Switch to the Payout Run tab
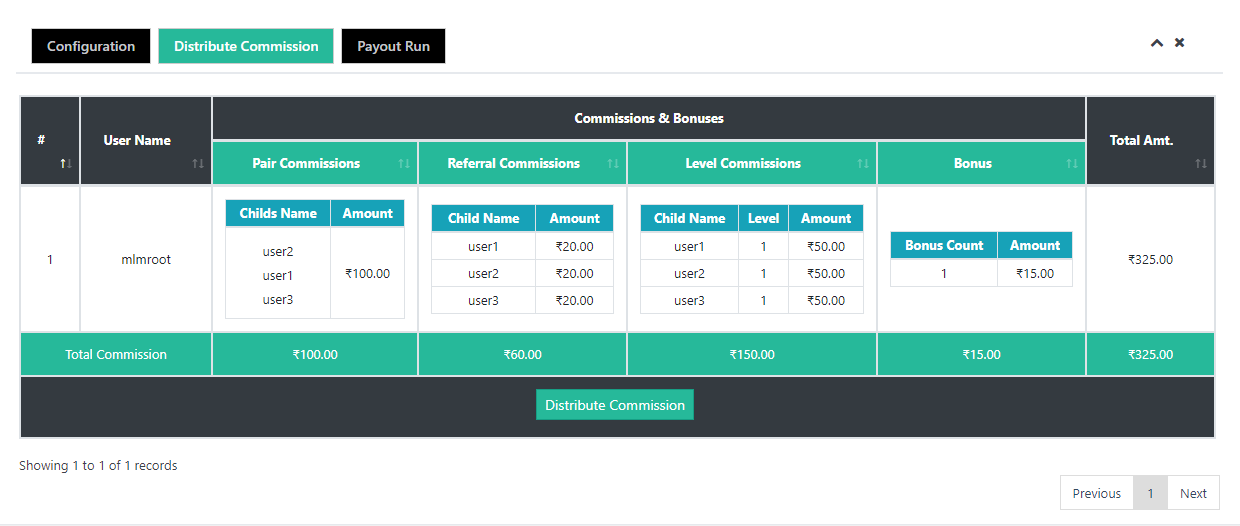The width and height of the screenshot is (1240, 526). click(393, 46)
